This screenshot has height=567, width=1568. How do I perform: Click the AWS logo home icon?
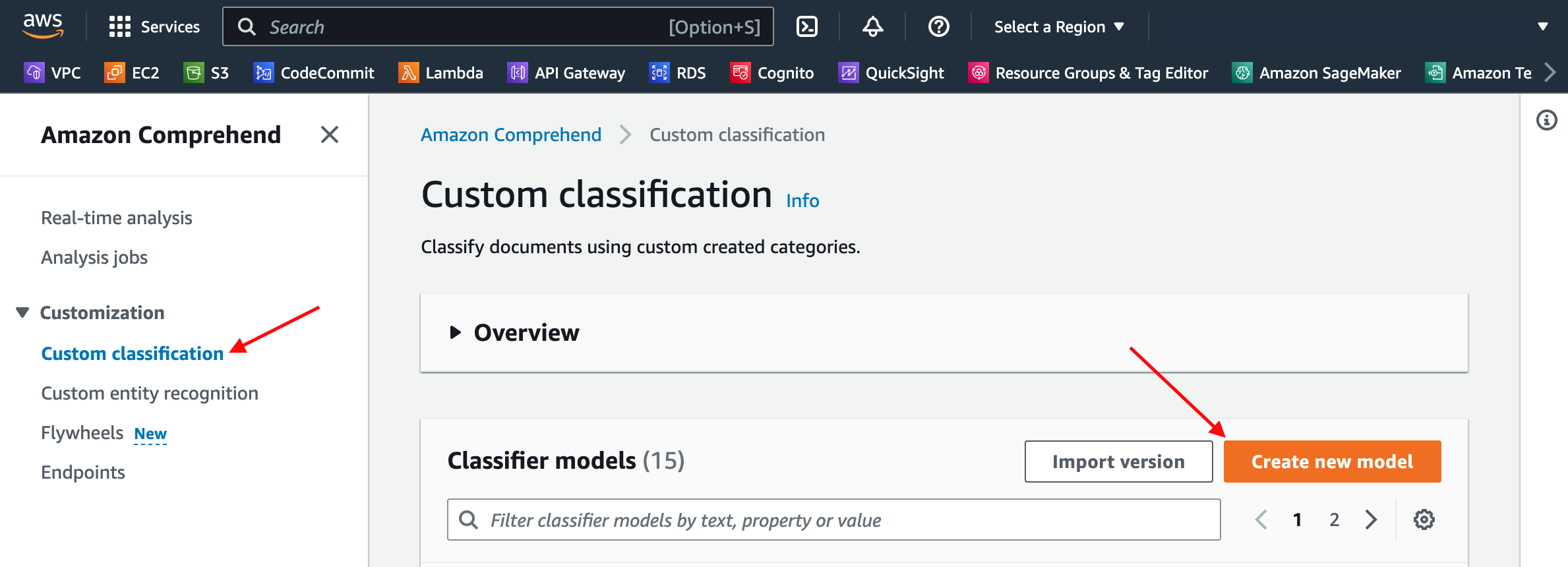[x=43, y=26]
